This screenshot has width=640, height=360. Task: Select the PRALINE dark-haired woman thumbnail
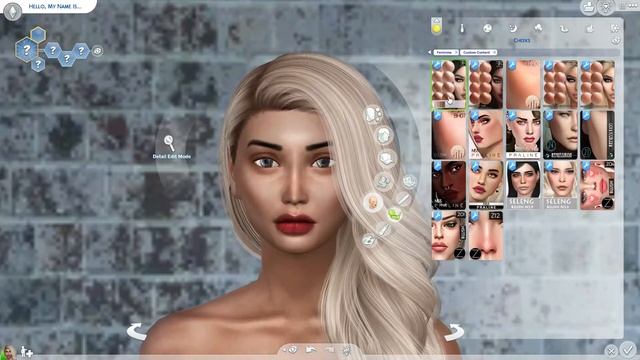coord(523,134)
